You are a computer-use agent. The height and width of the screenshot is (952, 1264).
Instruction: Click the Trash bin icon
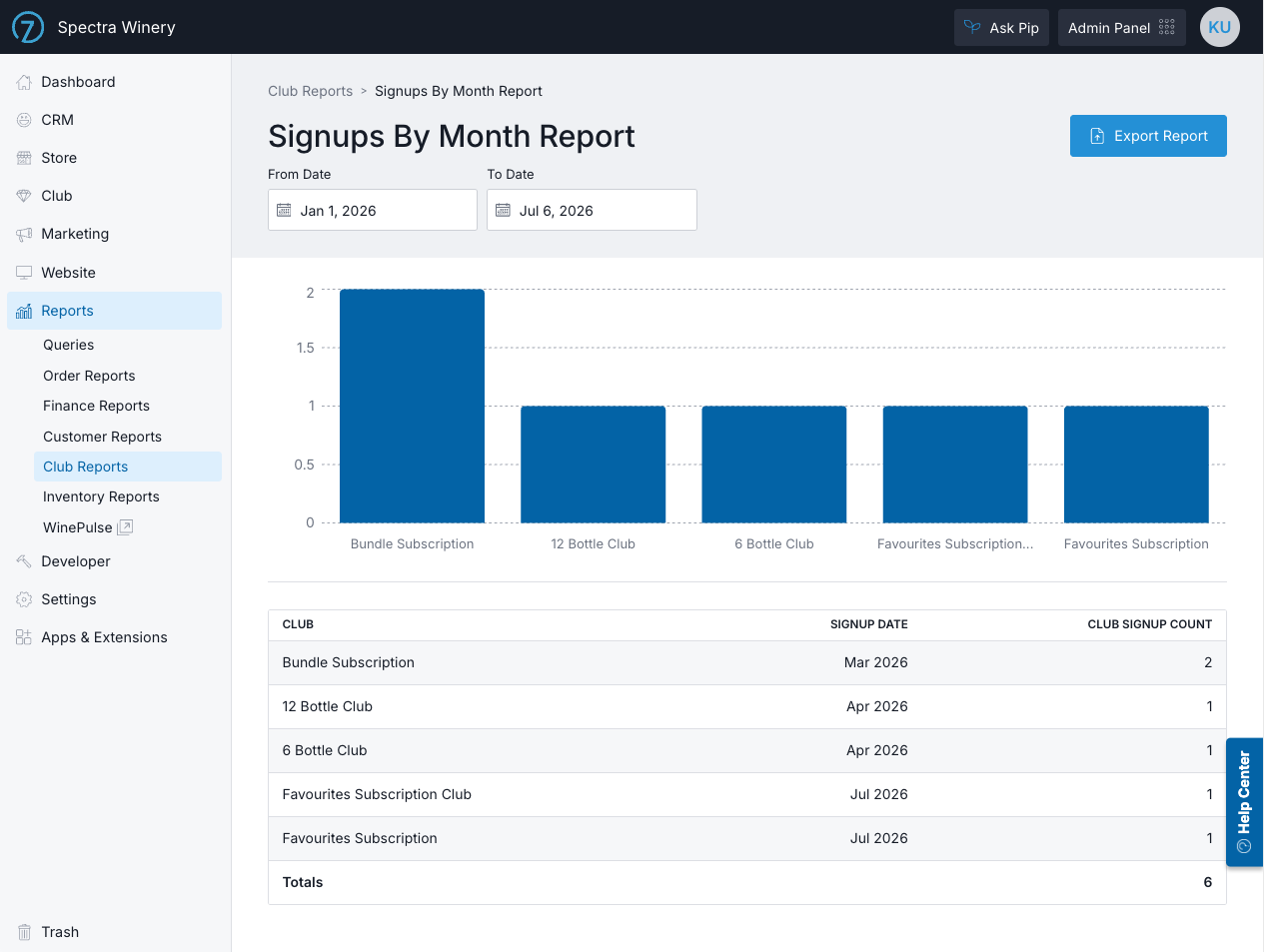[x=24, y=932]
